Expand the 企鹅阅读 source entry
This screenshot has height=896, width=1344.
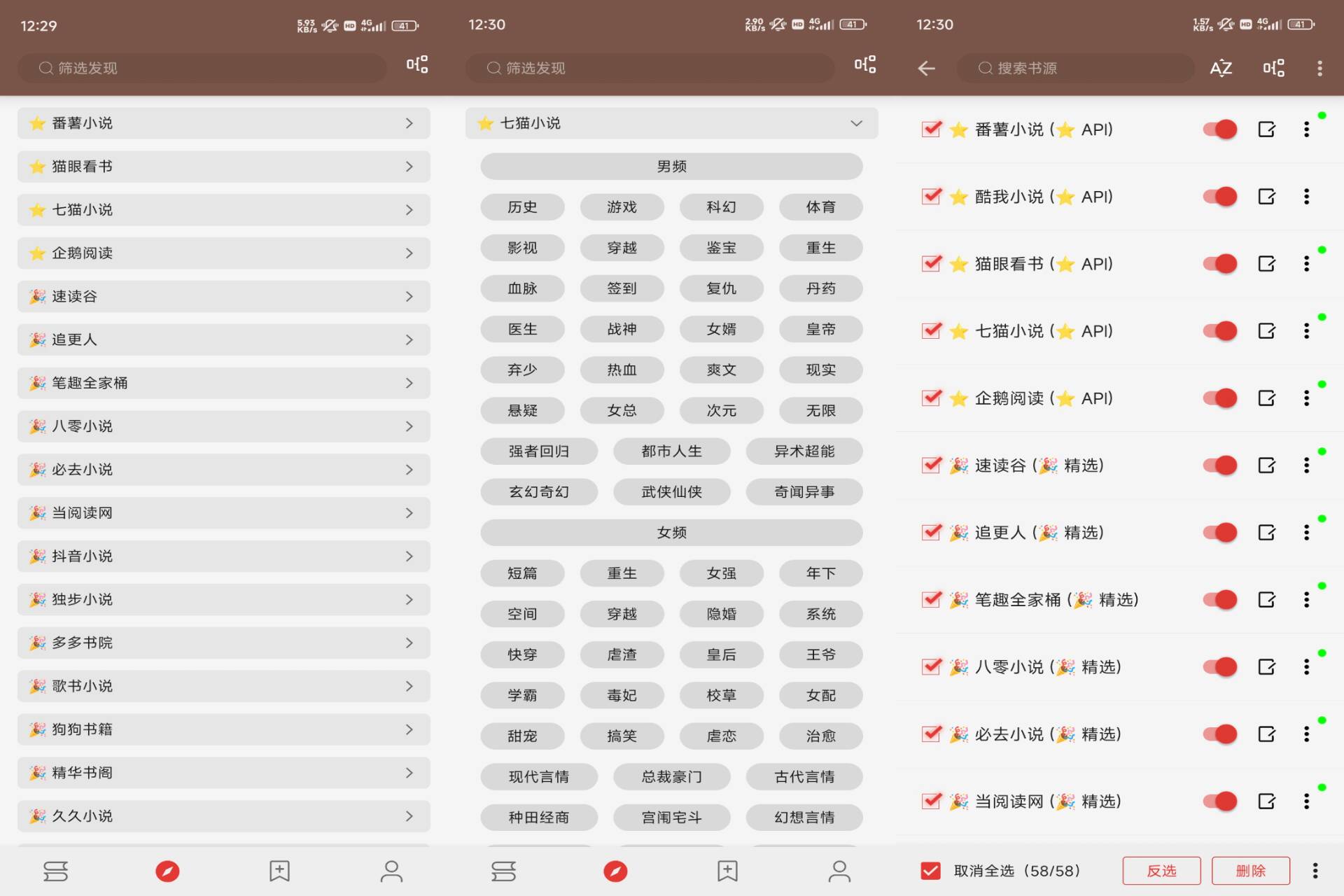411,253
